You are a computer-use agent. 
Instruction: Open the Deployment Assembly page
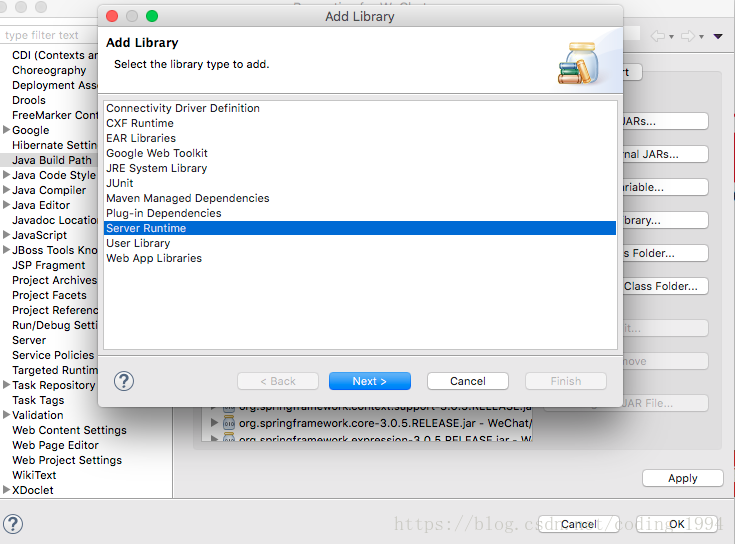coord(55,85)
